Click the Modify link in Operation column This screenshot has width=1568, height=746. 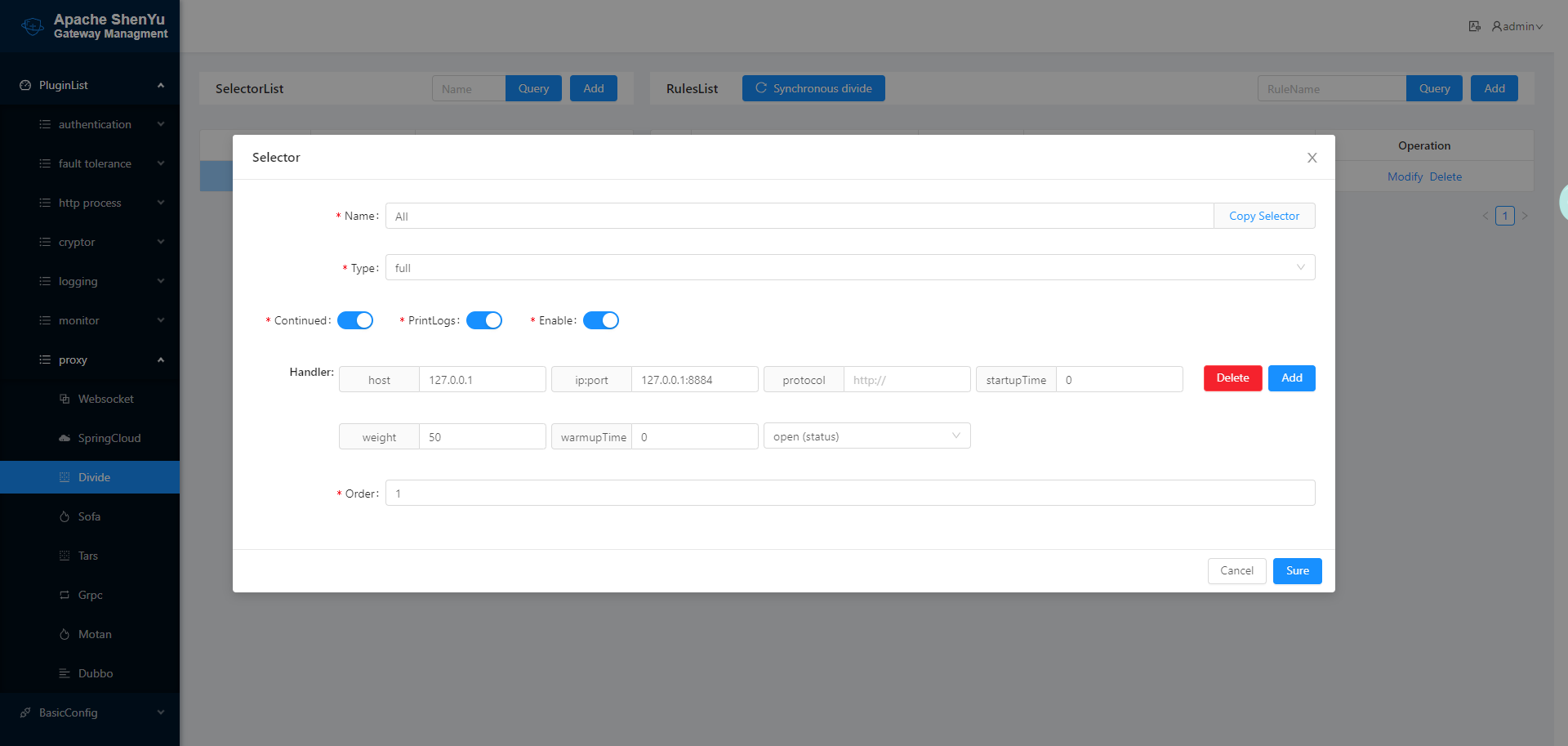1405,176
